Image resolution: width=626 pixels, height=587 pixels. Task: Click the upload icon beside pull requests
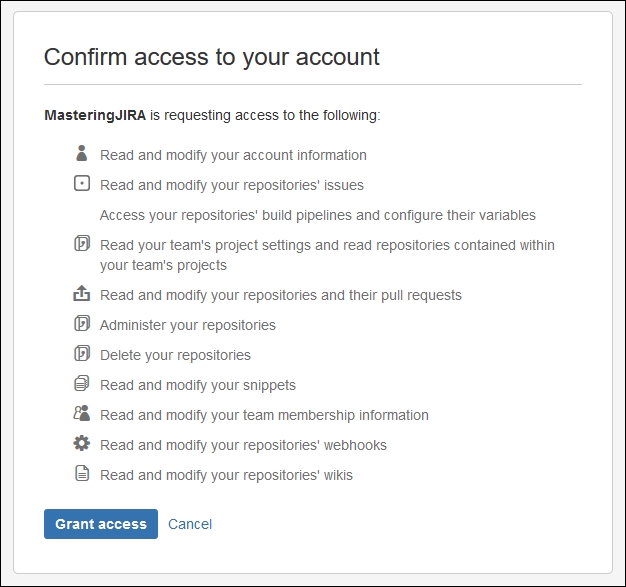pos(81,293)
